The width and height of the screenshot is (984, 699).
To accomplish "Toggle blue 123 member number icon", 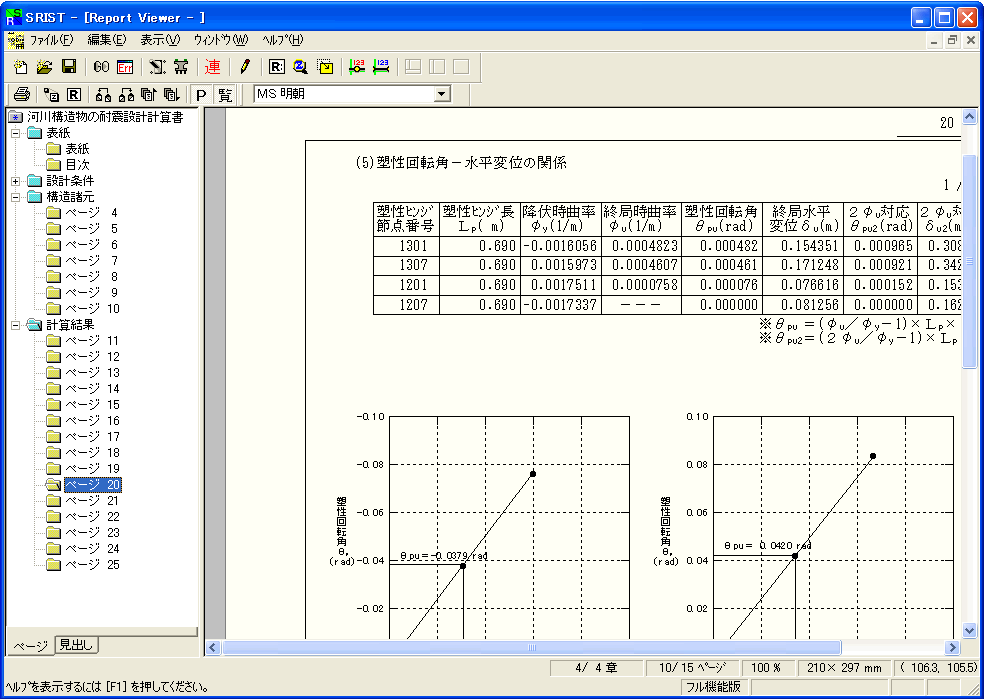I will coord(381,67).
